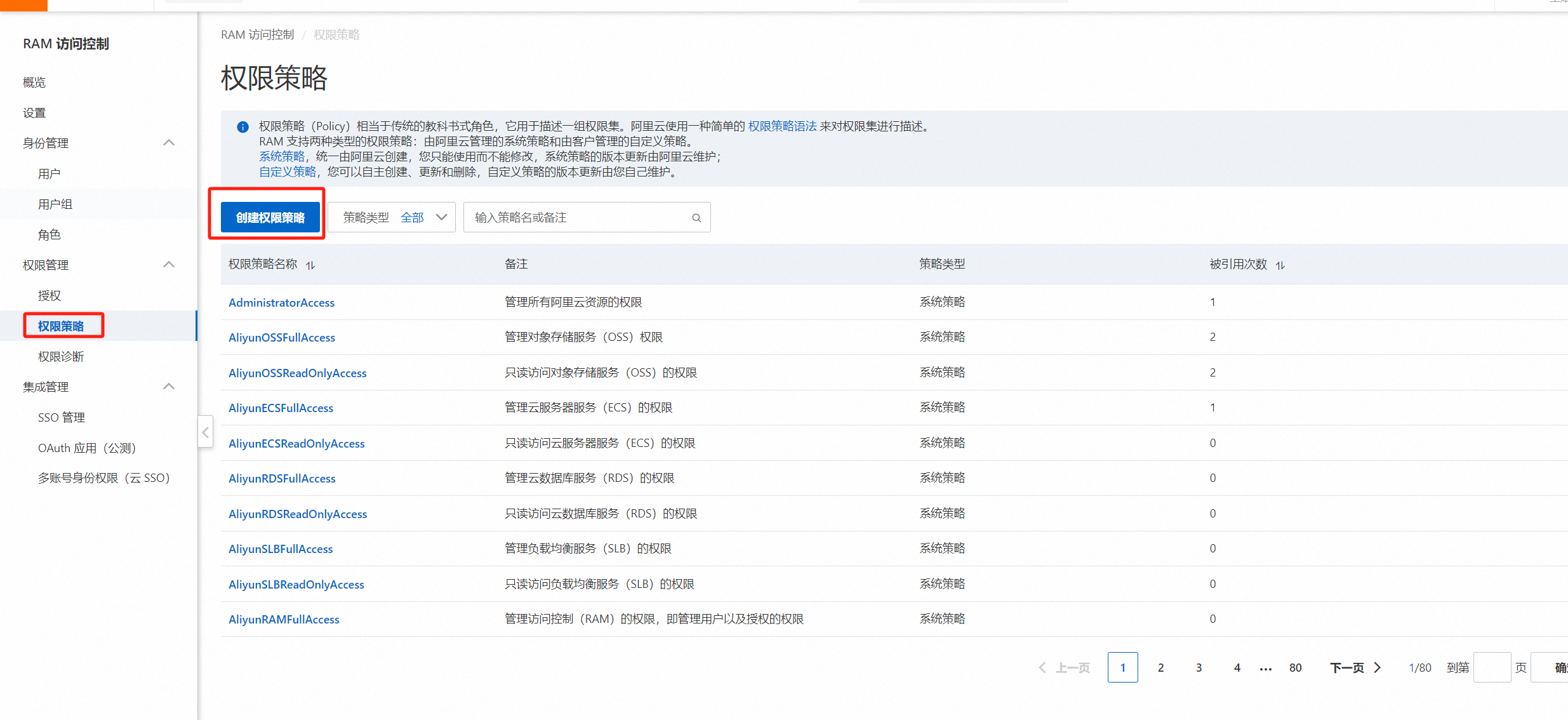
Task: Open AliyunRDSReadOnlyAccess policy
Action: click(x=298, y=514)
